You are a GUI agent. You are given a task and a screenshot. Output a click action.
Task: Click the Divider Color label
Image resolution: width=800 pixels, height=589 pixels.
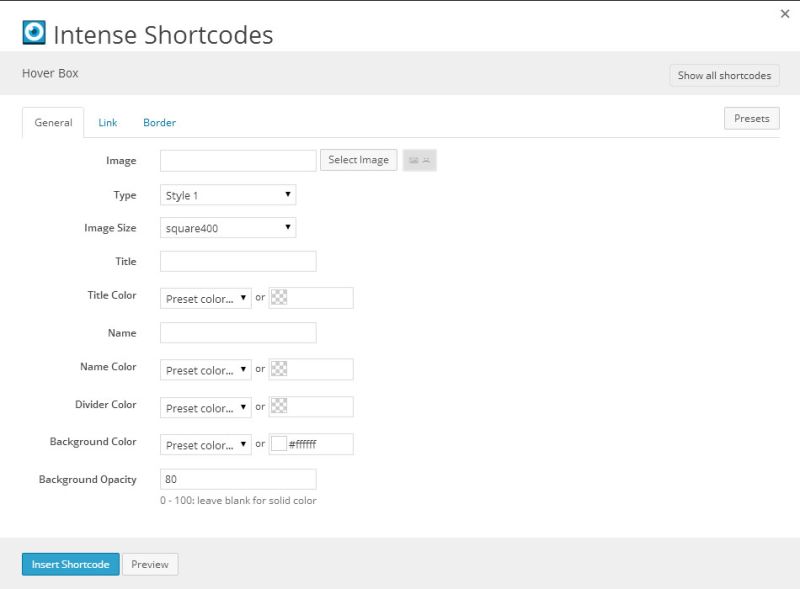(106, 405)
